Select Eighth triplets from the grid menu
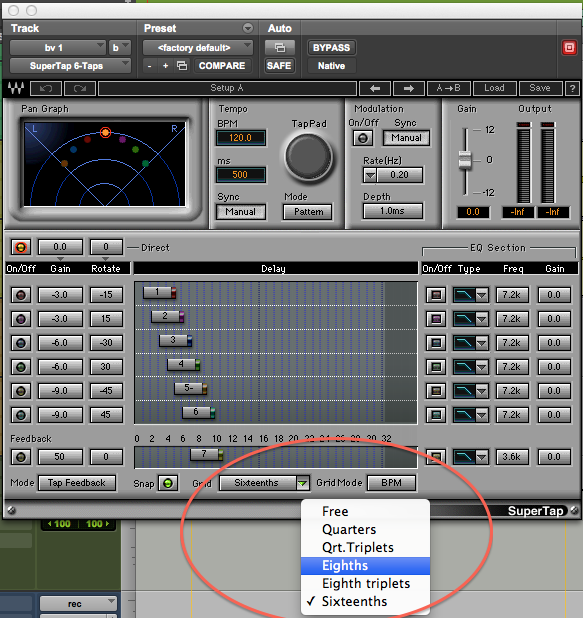Image resolution: width=583 pixels, height=618 pixels. (365, 583)
